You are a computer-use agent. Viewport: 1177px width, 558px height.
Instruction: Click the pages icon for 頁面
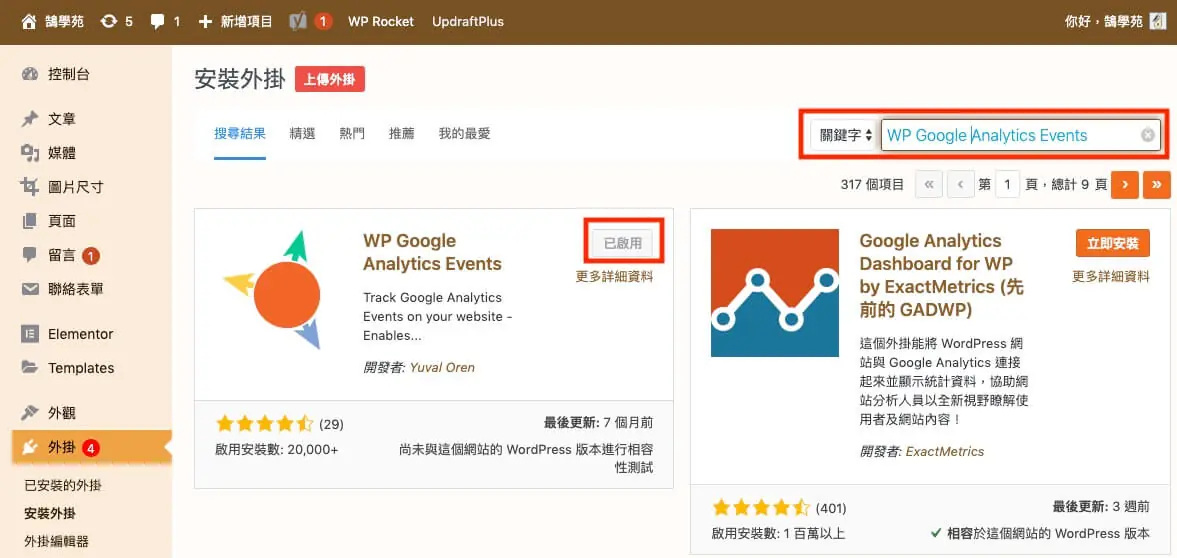coord(30,221)
